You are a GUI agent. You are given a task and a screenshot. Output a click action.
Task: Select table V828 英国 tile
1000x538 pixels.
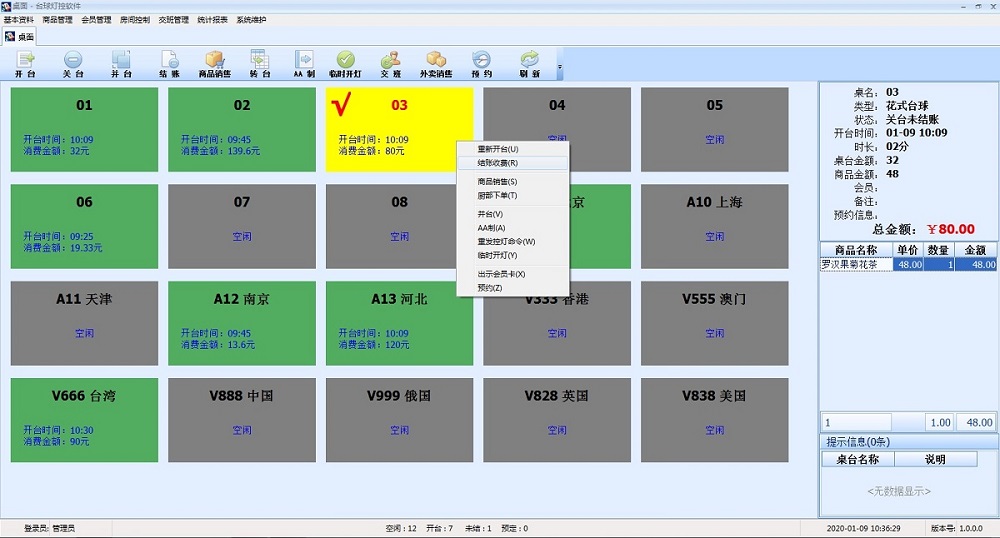point(557,420)
